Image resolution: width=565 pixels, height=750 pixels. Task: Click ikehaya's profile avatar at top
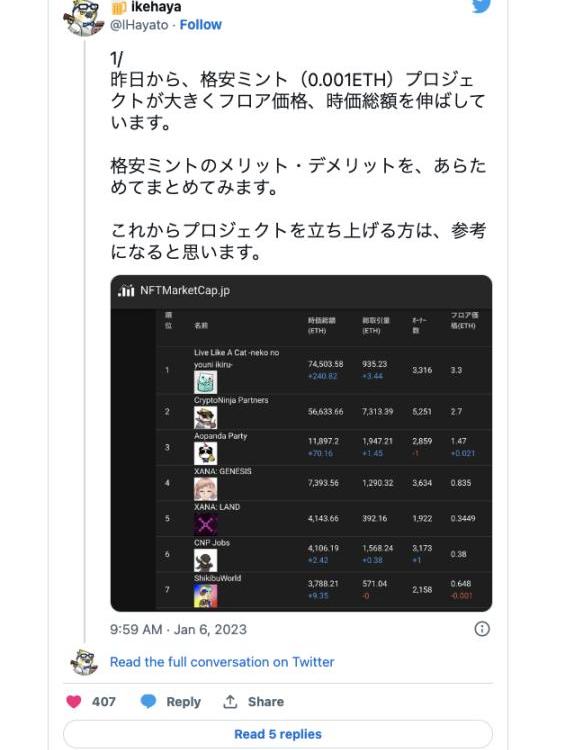pyautogui.click(x=84, y=18)
